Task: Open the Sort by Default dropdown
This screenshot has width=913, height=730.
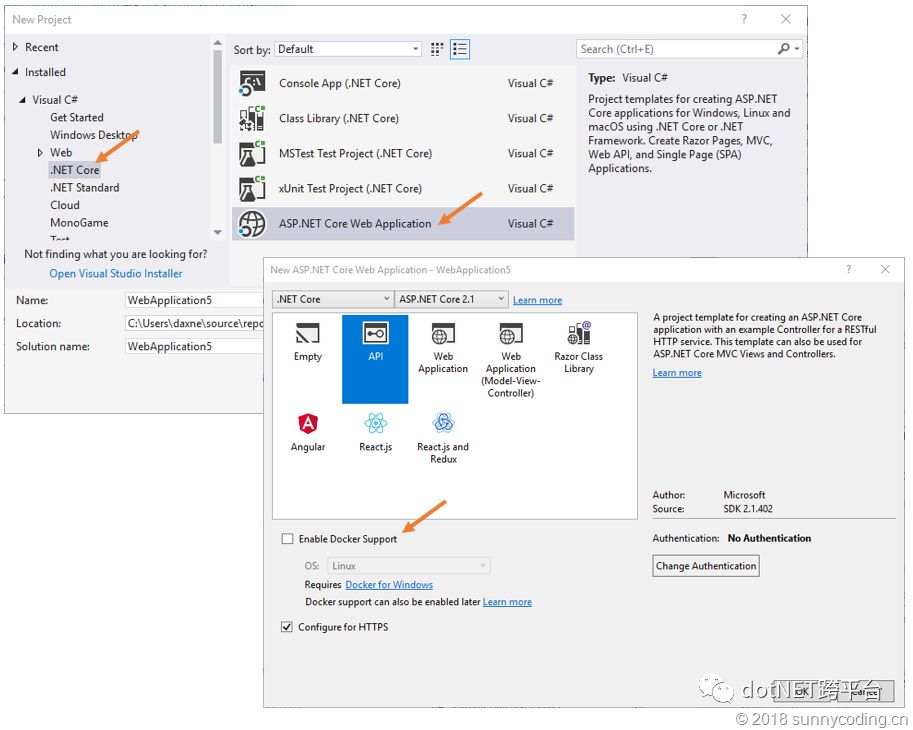Action: pos(348,49)
